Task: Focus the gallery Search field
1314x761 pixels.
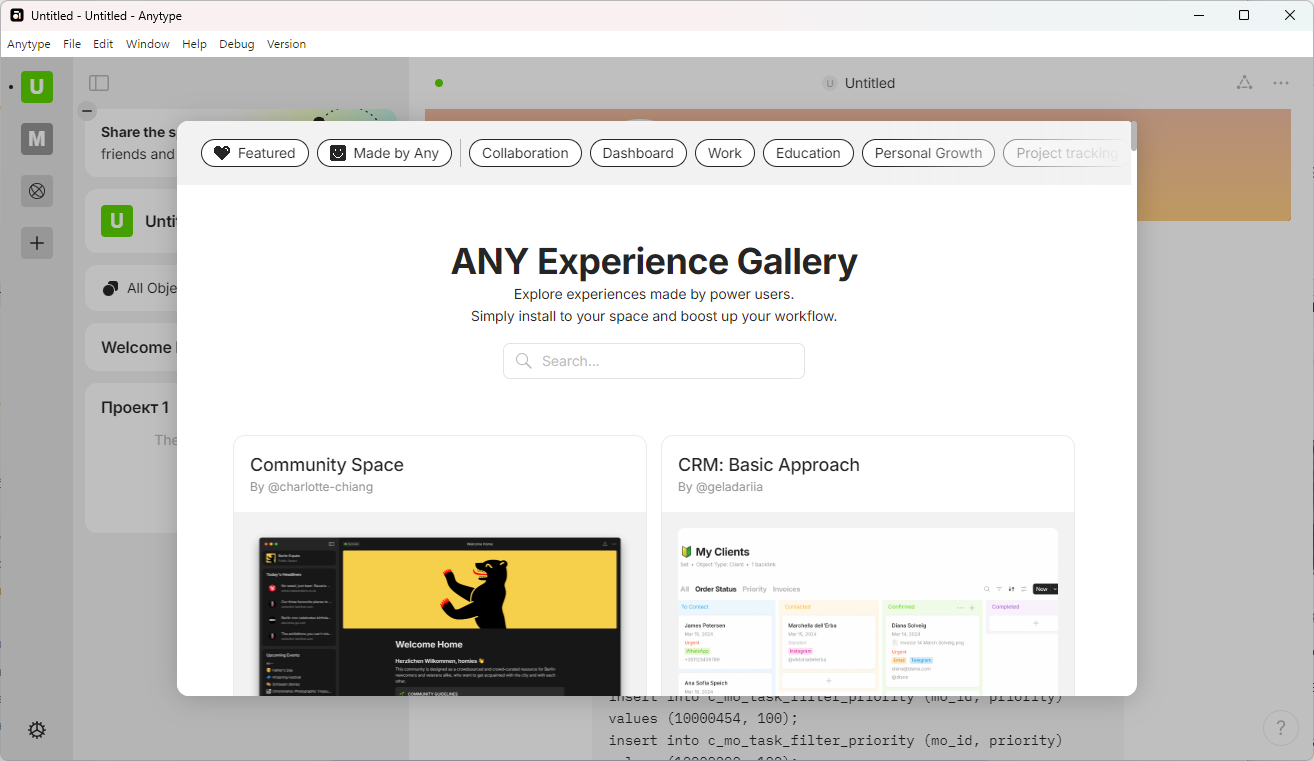Action: click(654, 361)
